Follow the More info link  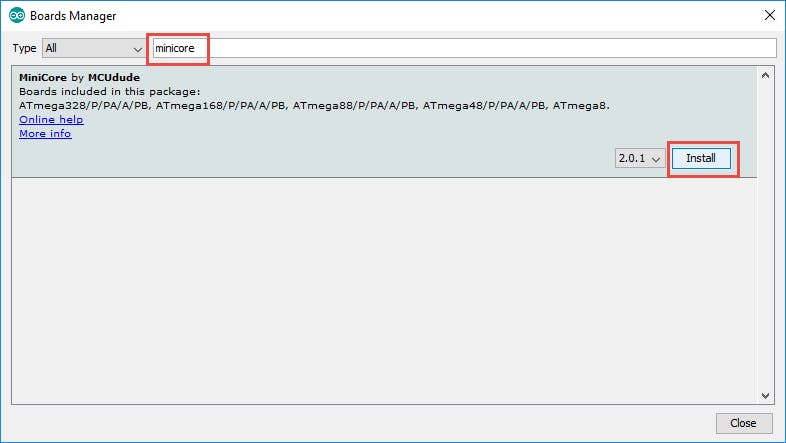(45, 133)
